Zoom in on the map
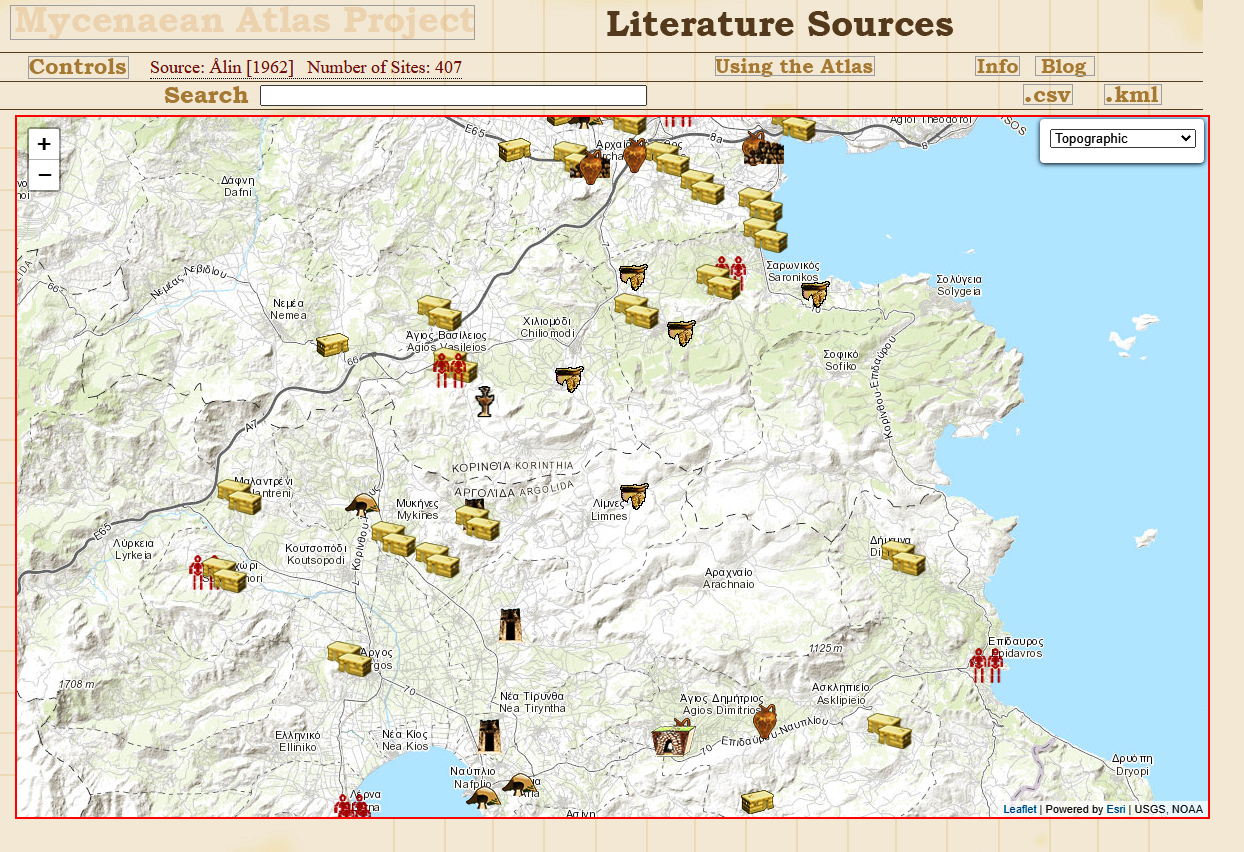 [x=44, y=144]
